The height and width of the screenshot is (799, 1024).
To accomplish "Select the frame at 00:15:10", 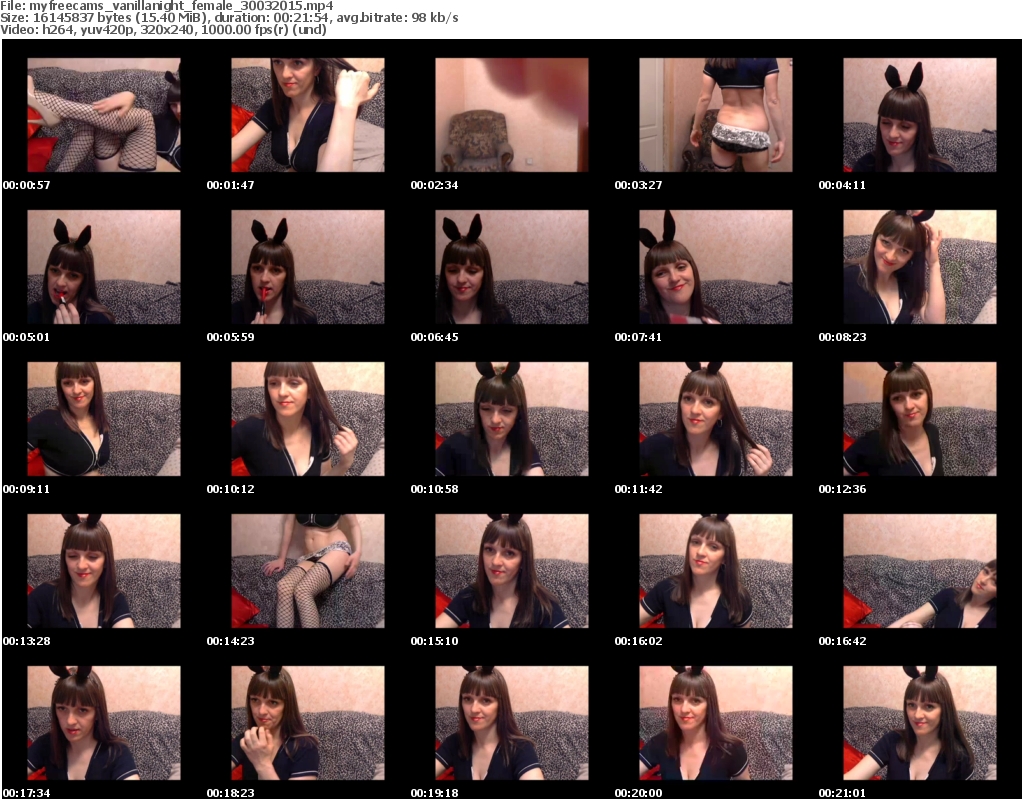I will (x=512, y=571).
